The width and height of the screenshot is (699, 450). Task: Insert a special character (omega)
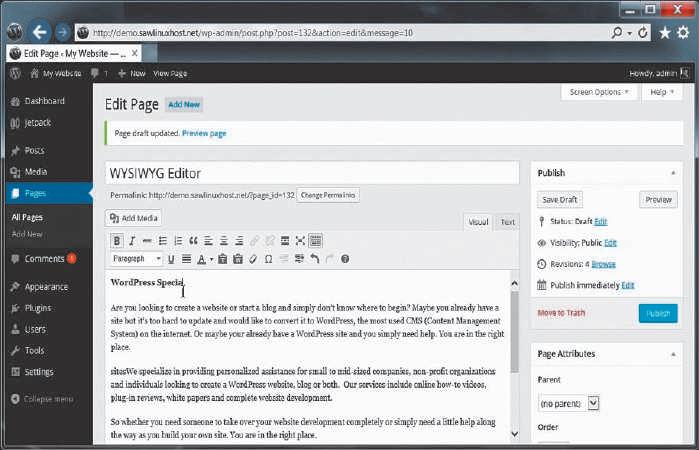[x=268, y=259]
